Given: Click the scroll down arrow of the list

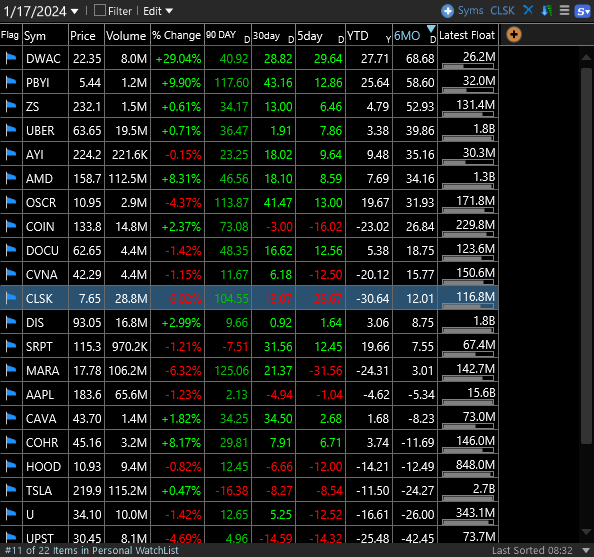Looking at the screenshot, I should coord(586,532).
